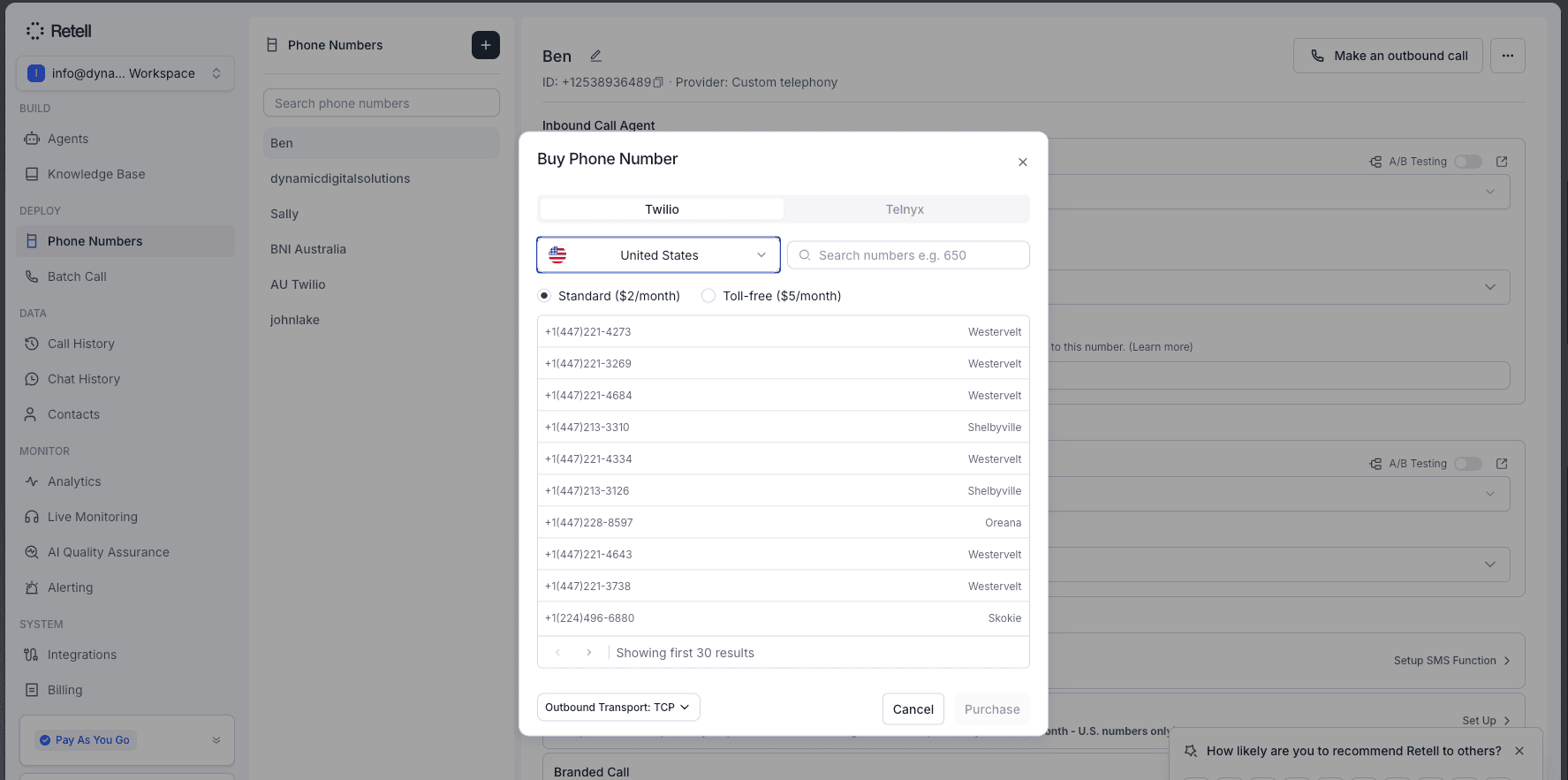
Task: Click the Purchase button
Action: tap(992, 709)
